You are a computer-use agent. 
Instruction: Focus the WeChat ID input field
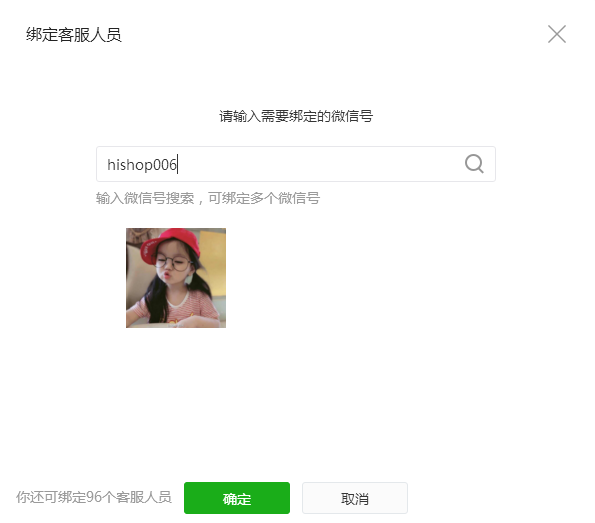pyautogui.click(x=296, y=164)
